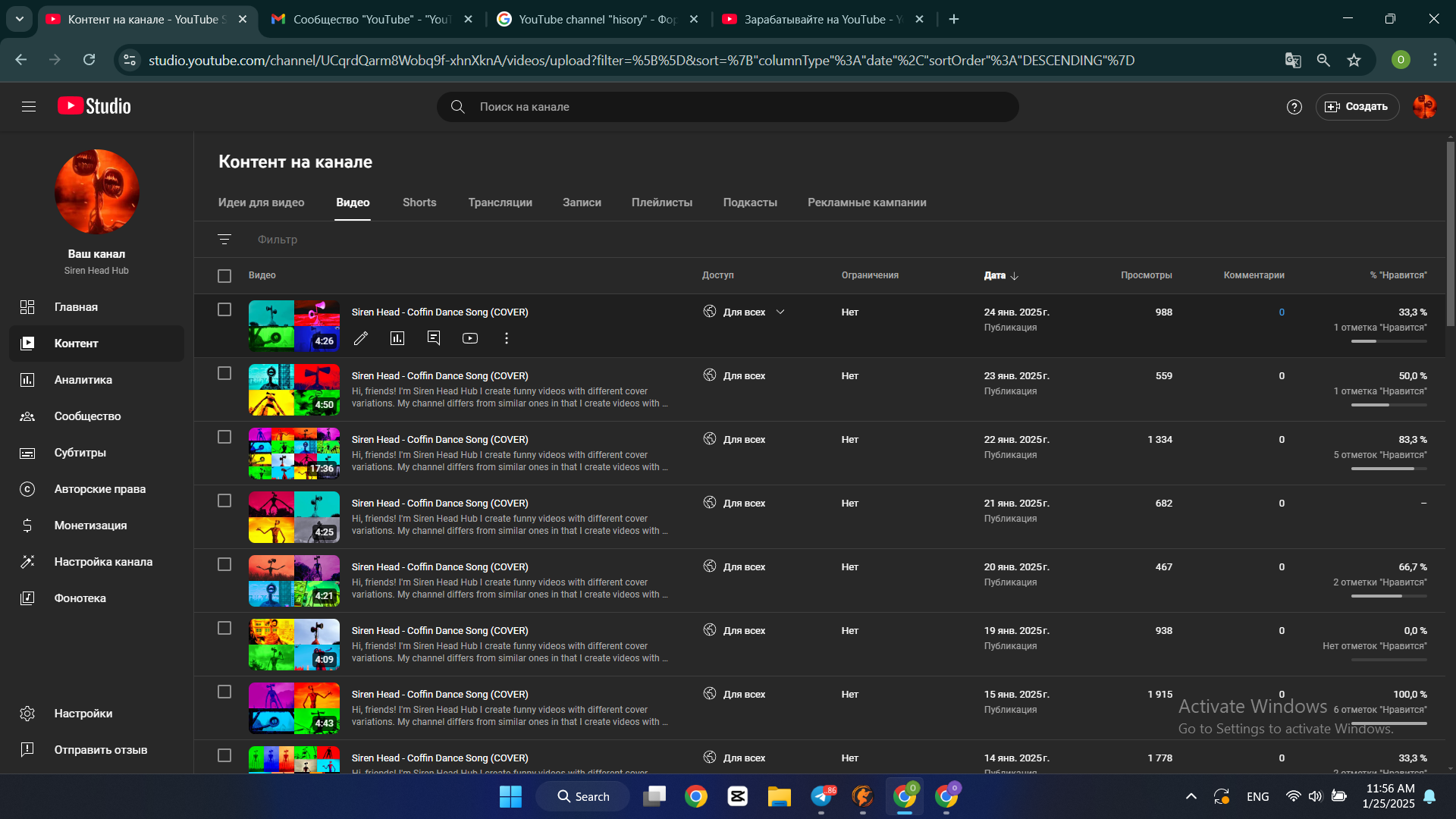Click the page vertical scrollbar
The height and width of the screenshot is (819, 1456).
click(1450, 235)
